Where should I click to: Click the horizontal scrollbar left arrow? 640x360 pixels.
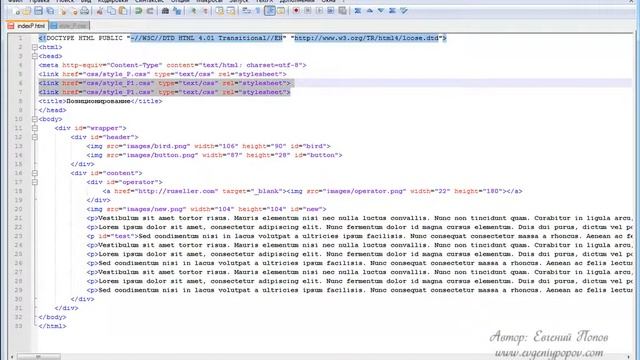pos(11,357)
